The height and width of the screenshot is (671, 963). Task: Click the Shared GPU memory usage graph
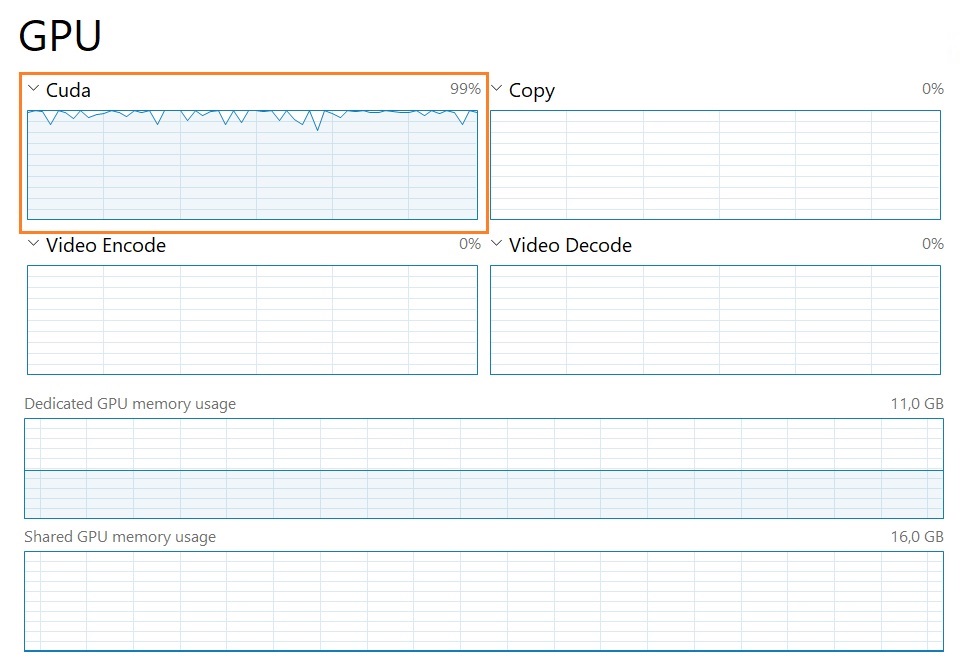[x=484, y=601]
